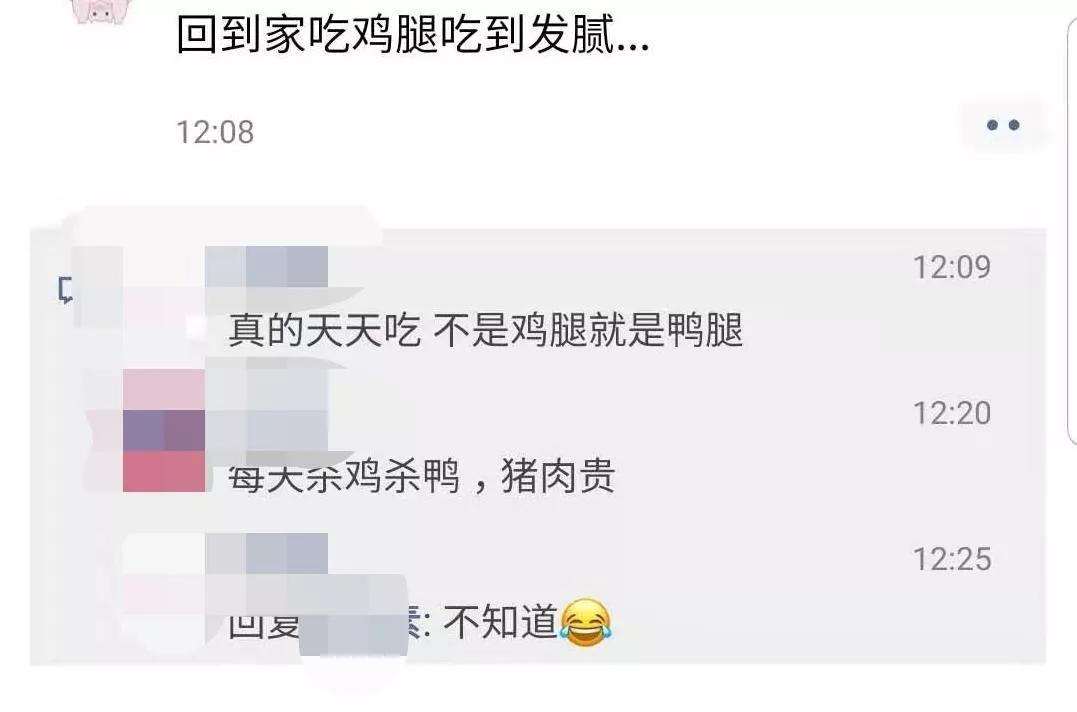
Task: Reply to comment '每天杀鸡杀鸭，猪肉贵'
Action: coord(421,476)
